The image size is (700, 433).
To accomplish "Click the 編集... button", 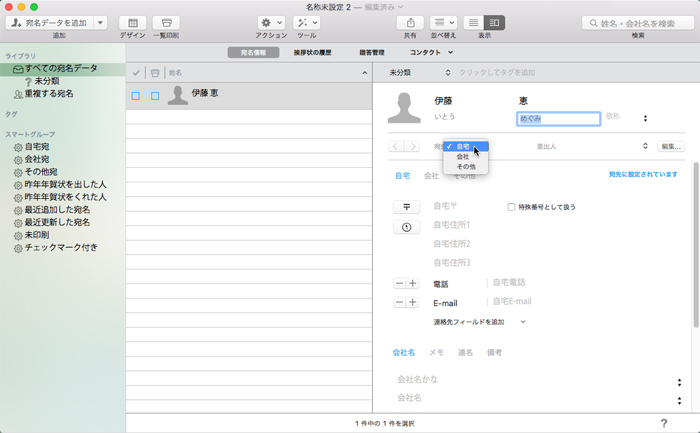I will click(670, 147).
